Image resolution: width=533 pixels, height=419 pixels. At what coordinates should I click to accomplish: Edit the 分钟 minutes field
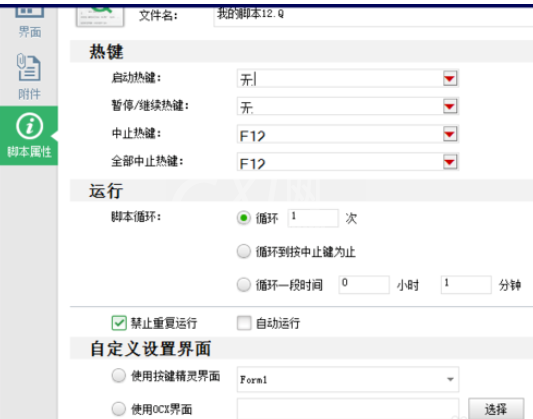pos(466,285)
